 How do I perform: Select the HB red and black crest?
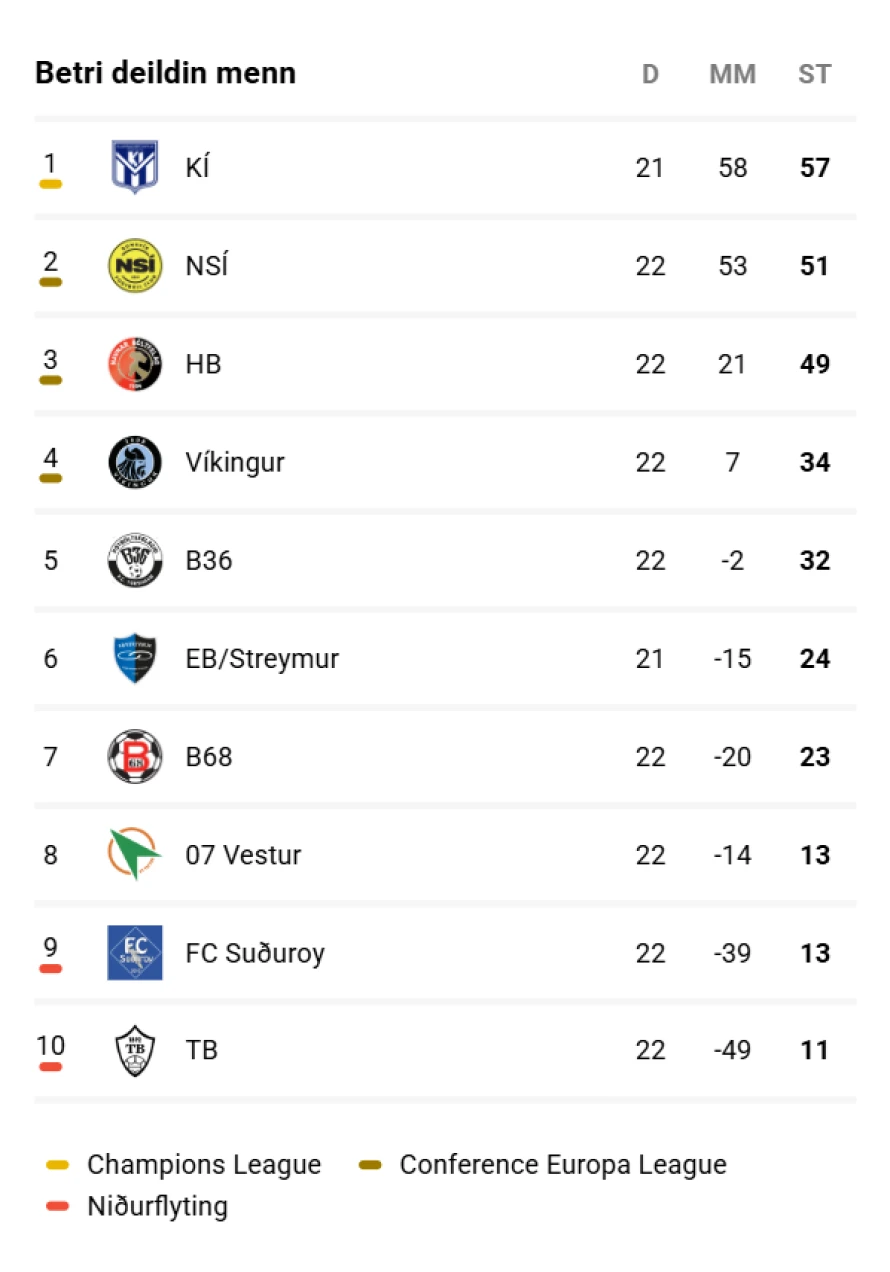point(135,364)
